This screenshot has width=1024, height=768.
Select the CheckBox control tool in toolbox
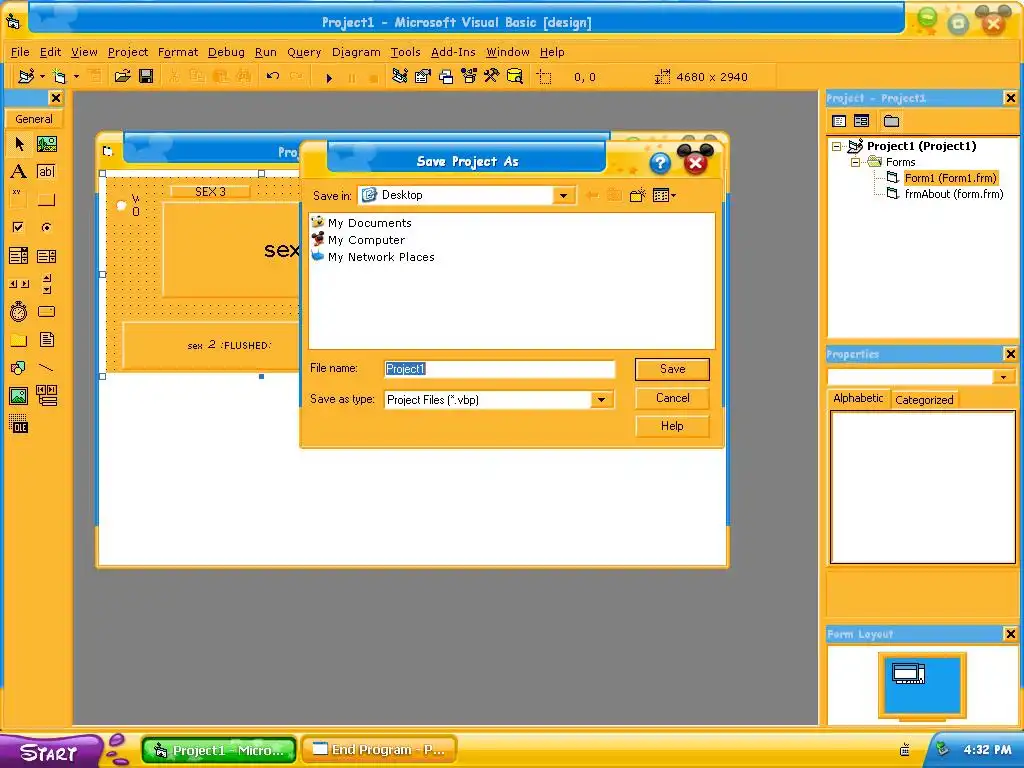click(19, 227)
